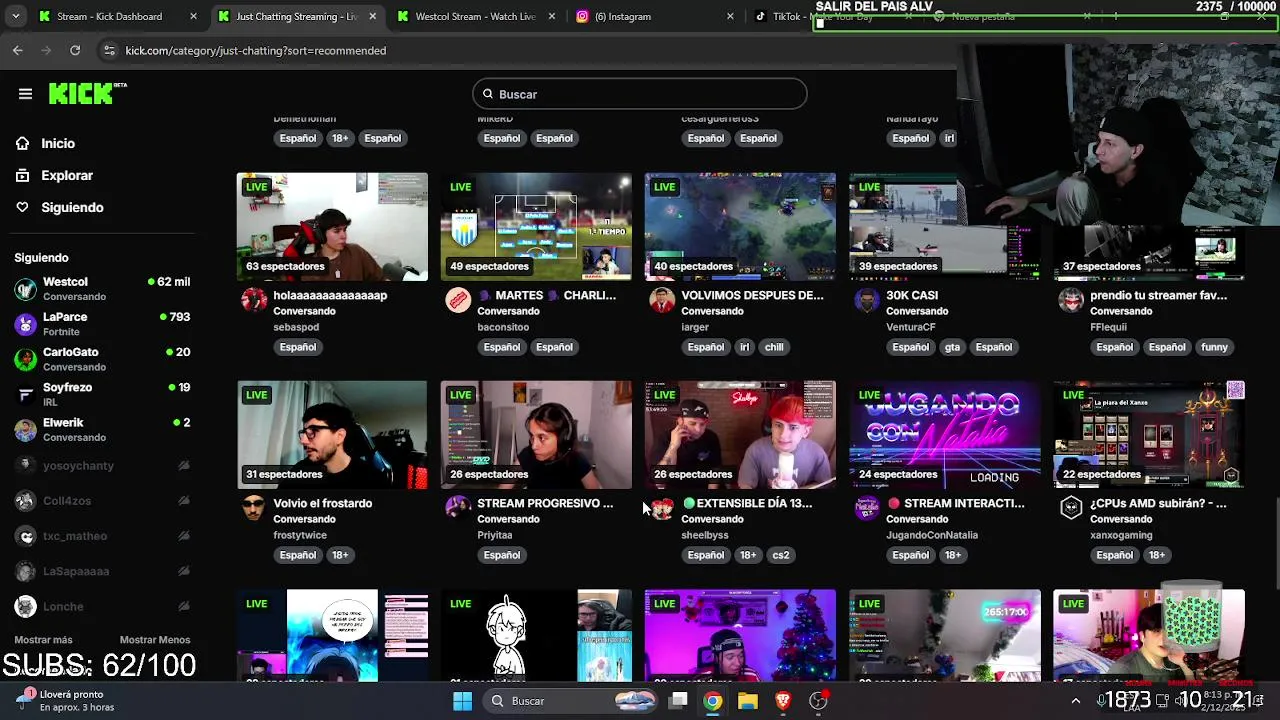The image size is (1280, 720).
Task: Open 'VOLVIMOS DESPUES DE...' stream title
Action: click(752, 295)
